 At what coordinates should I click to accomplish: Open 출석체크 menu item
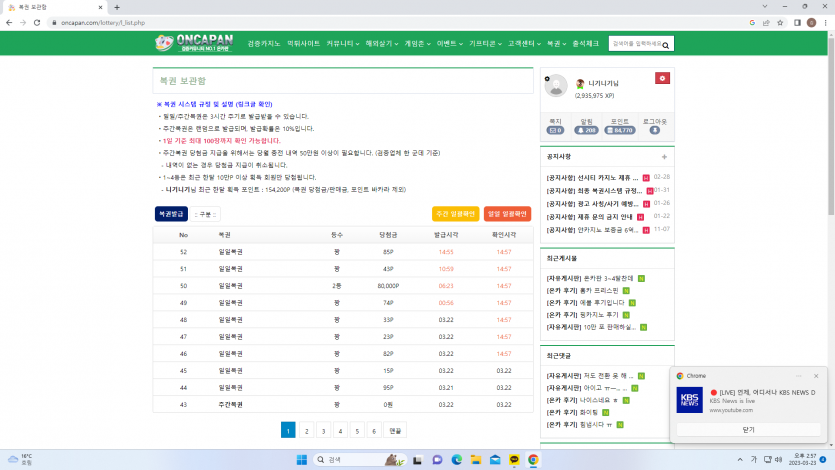click(585, 44)
